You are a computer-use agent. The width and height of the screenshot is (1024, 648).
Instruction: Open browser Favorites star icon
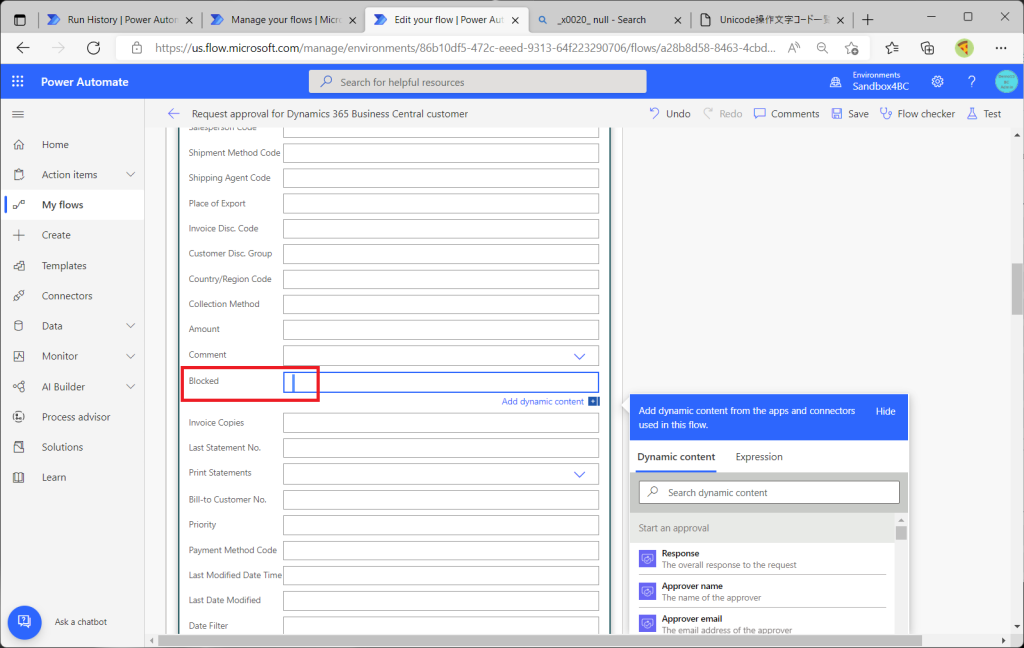click(891, 48)
